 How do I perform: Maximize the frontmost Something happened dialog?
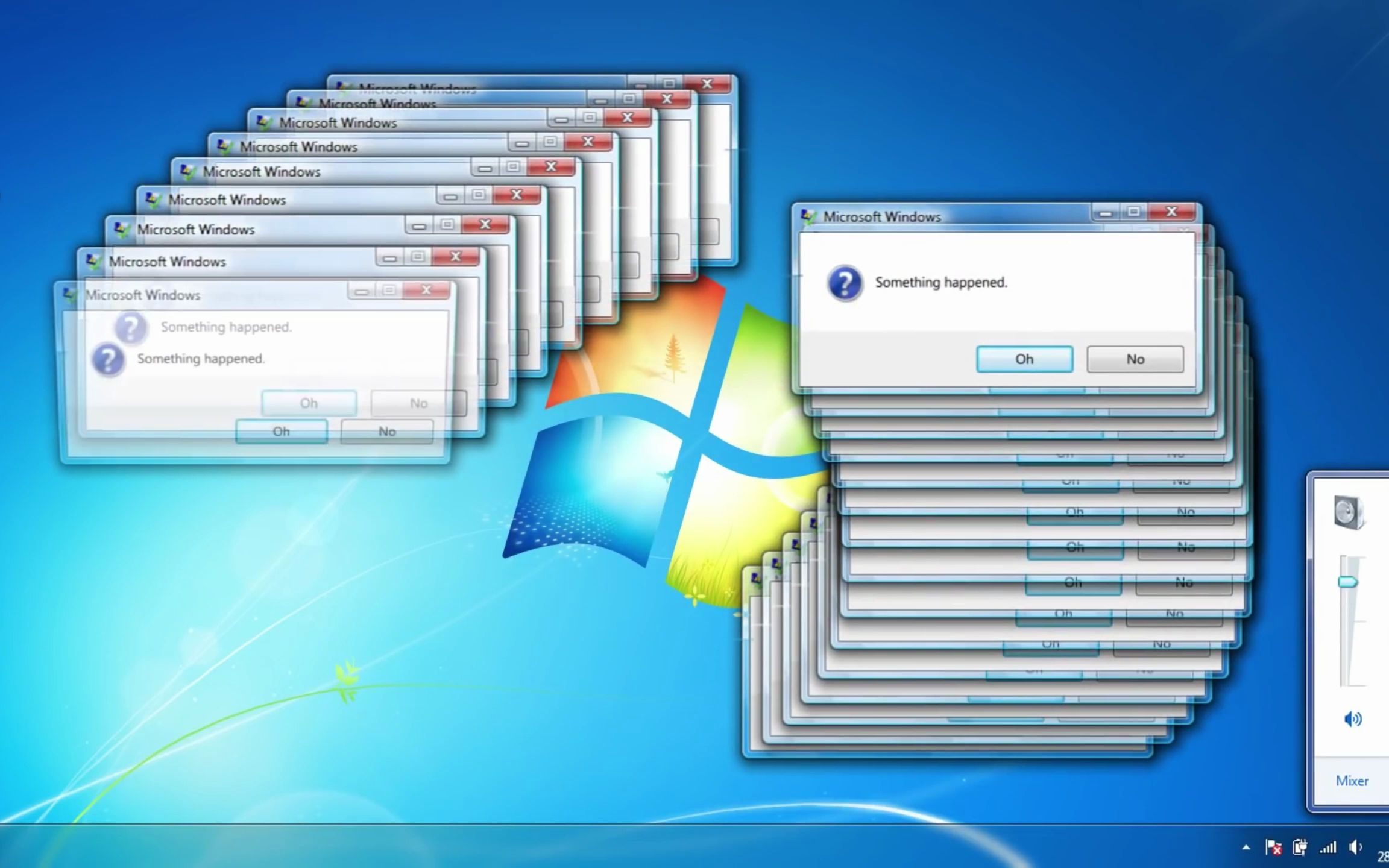click(x=1134, y=212)
